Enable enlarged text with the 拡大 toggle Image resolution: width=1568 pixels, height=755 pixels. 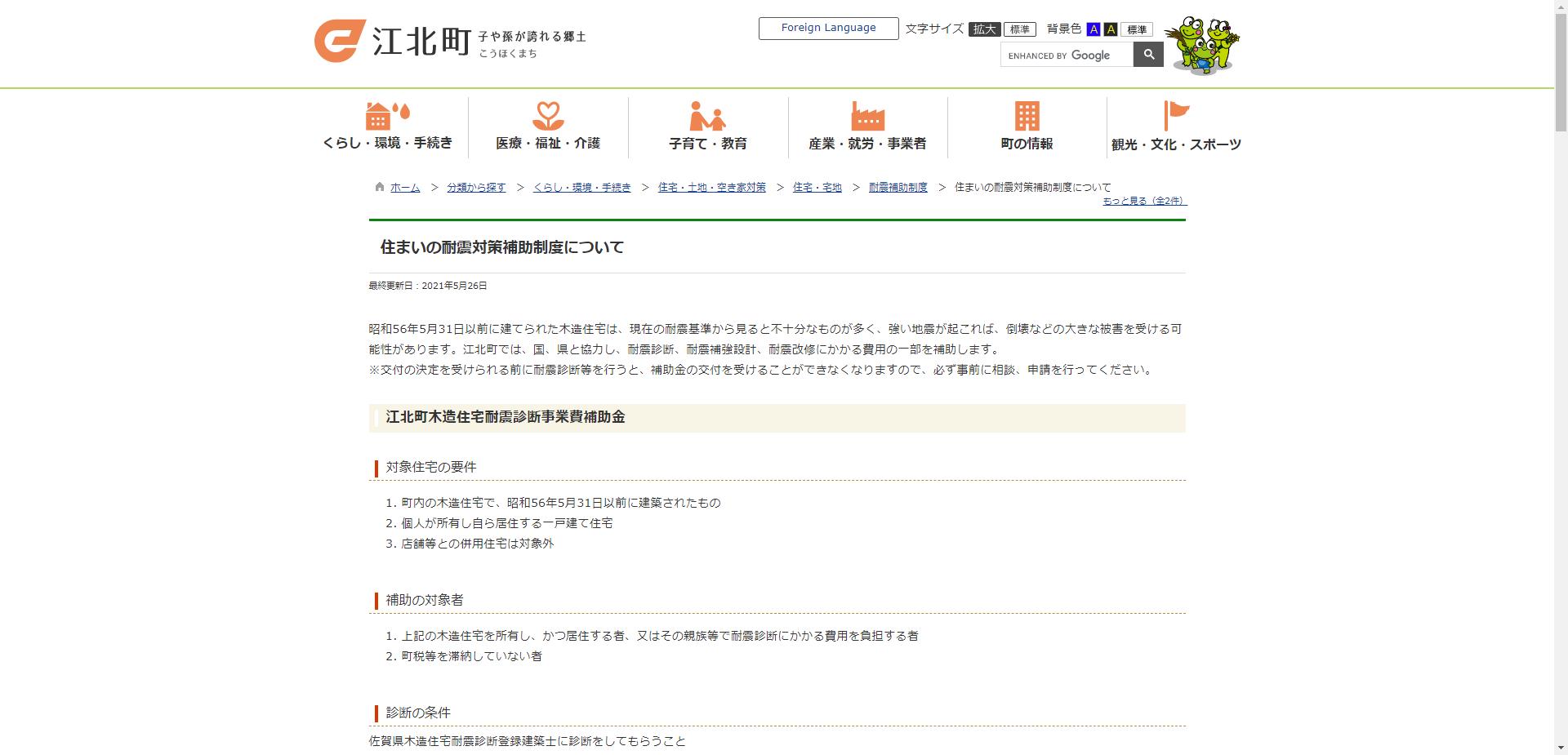click(x=984, y=28)
